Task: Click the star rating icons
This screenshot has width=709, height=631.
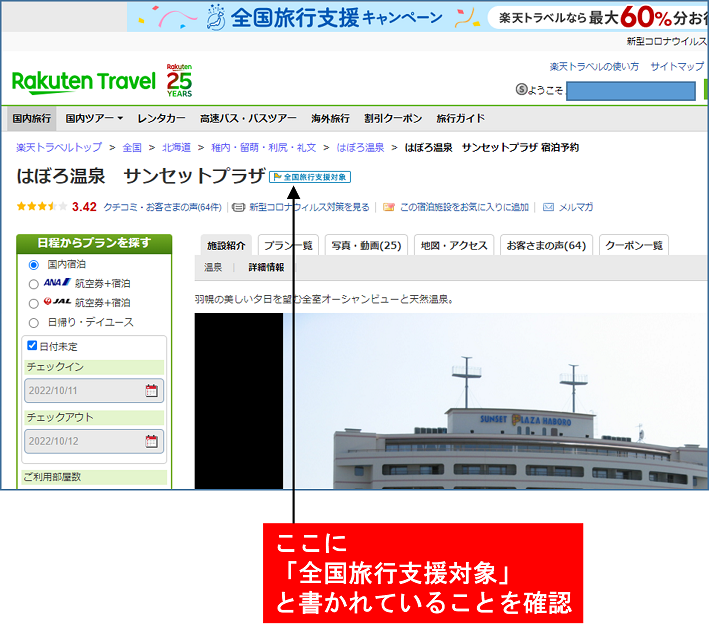Action: [42, 207]
